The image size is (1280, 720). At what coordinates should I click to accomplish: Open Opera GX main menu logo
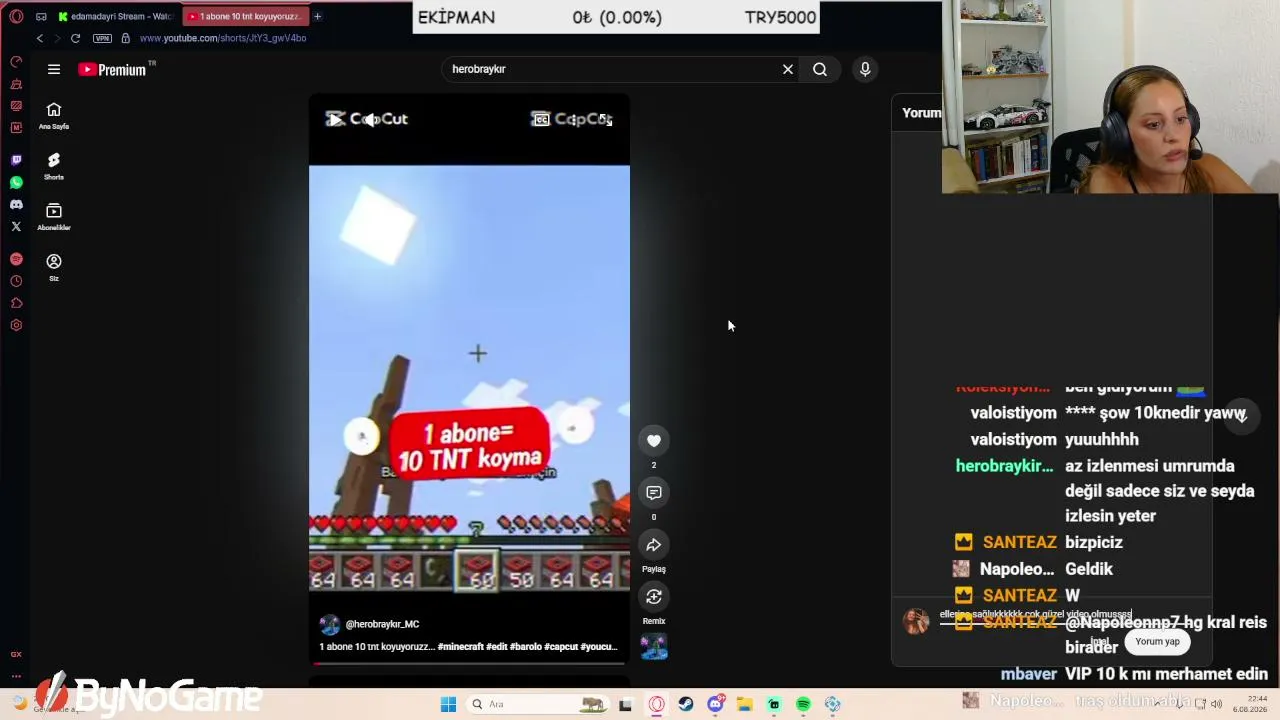[16, 16]
